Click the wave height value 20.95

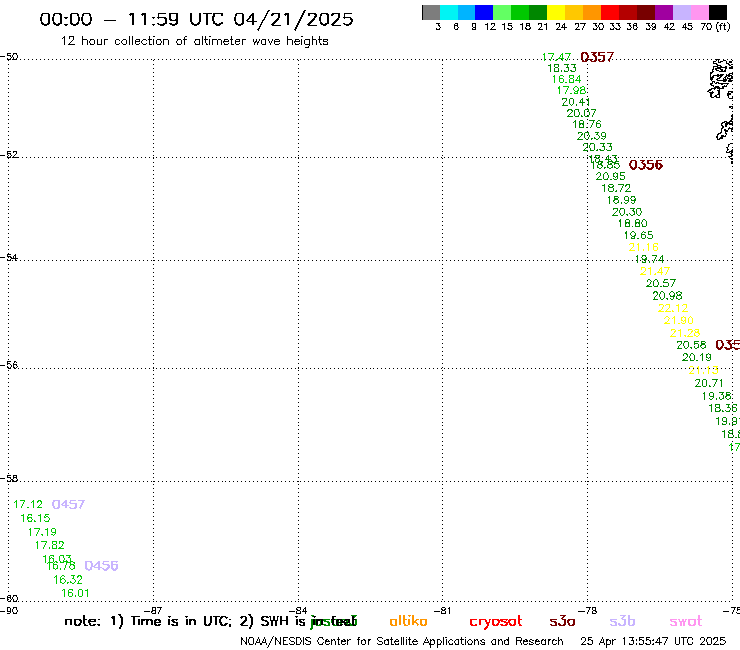[610, 176]
